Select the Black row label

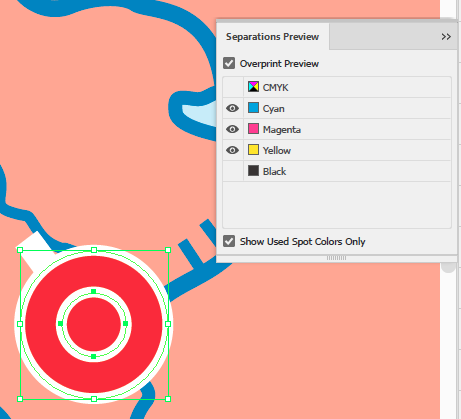(274, 172)
